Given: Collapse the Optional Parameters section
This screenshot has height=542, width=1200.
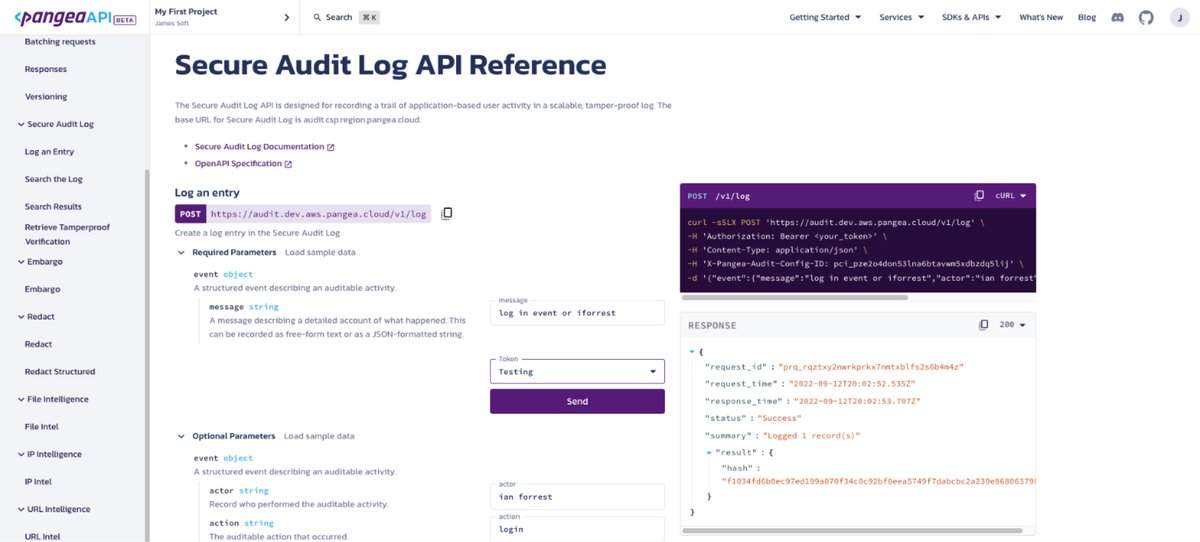Looking at the screenshot, I should (182, 437).
